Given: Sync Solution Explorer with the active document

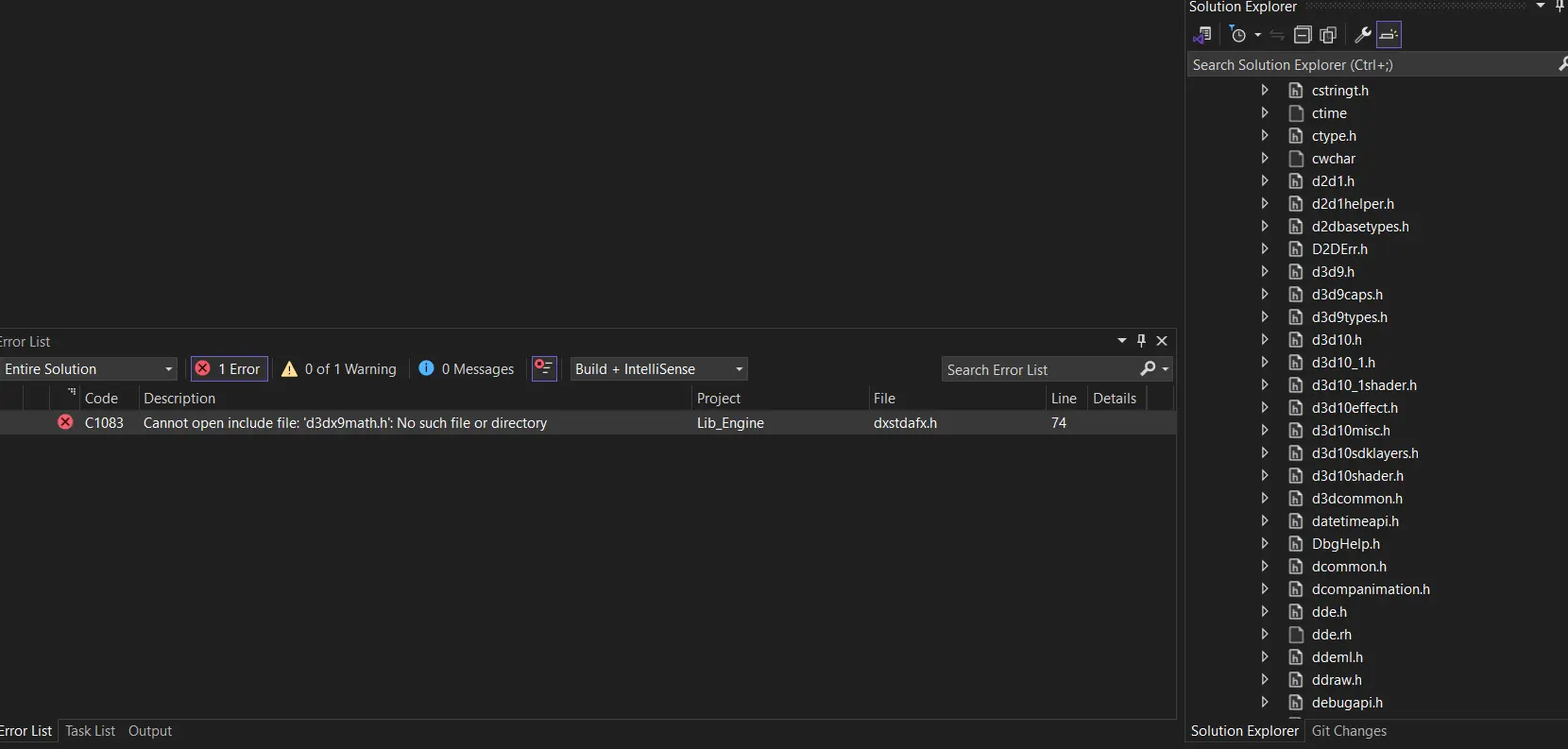Looking at the screenshot, I should (x=1277, y=35).
